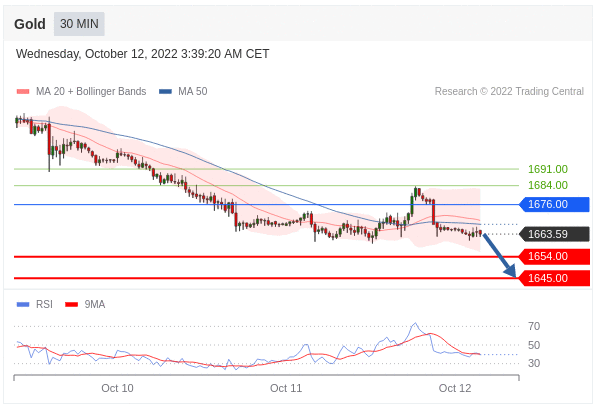
Task: Select the MA 20 + Bollinger Bands legend label
Action: point(91,91)
